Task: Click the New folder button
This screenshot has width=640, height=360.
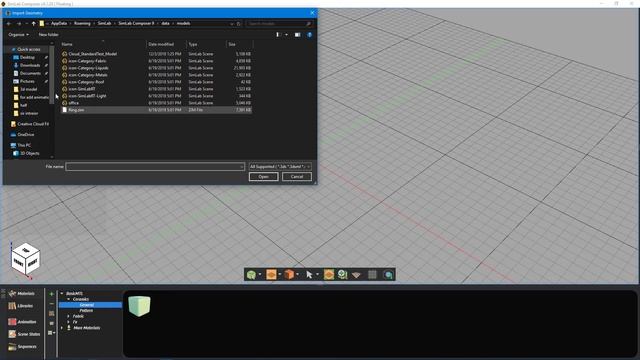Action: click(49, 35)
